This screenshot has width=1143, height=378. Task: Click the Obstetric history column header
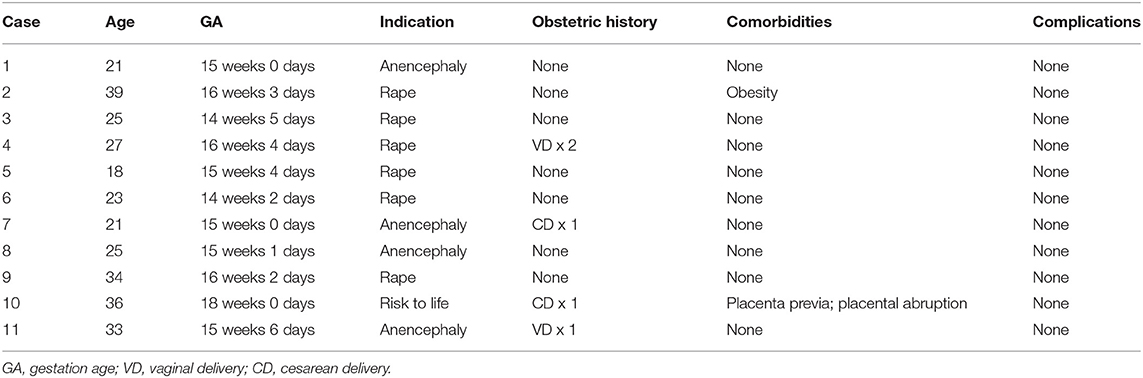595,23
